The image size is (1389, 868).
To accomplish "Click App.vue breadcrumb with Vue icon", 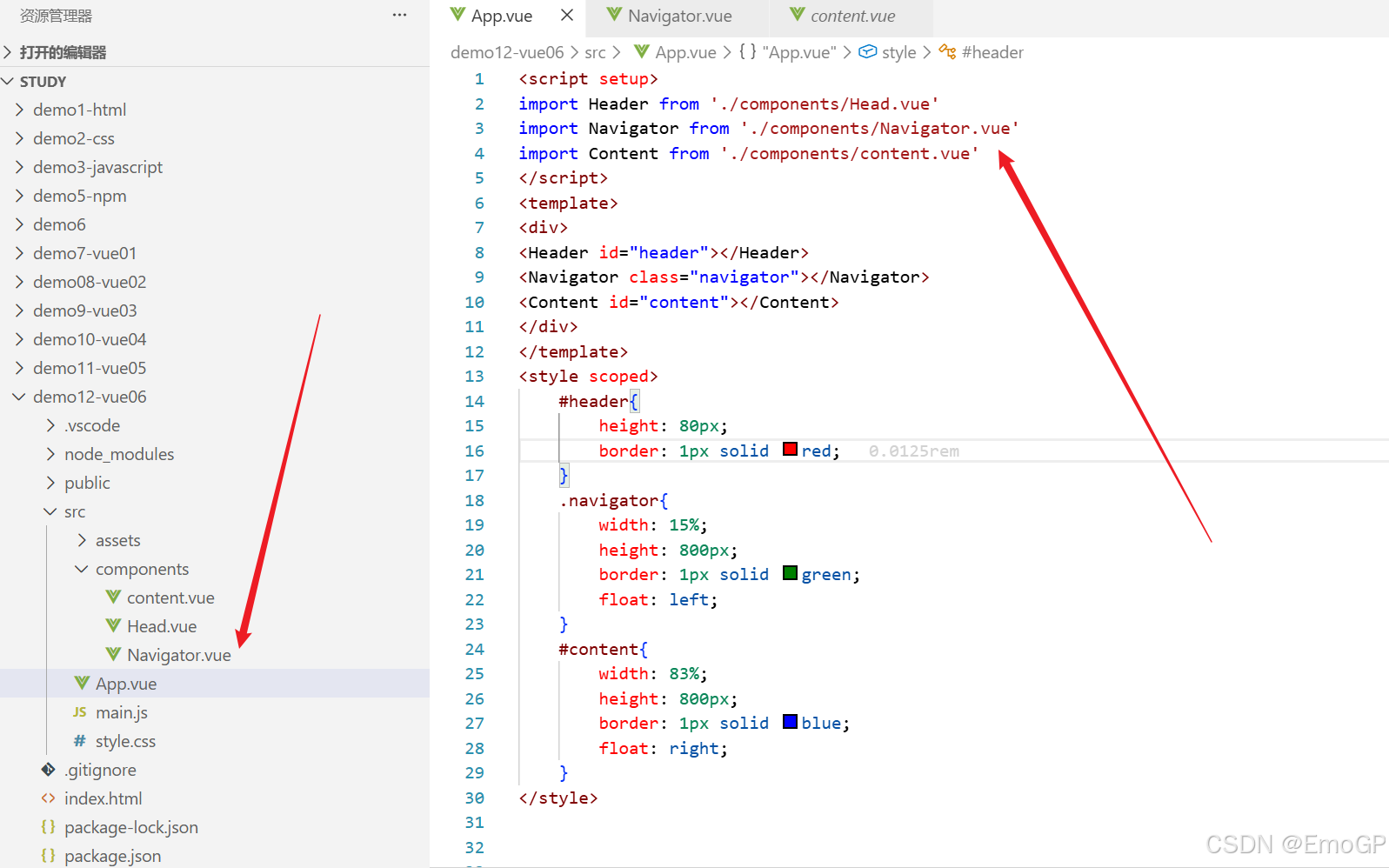I will point(676,52).
